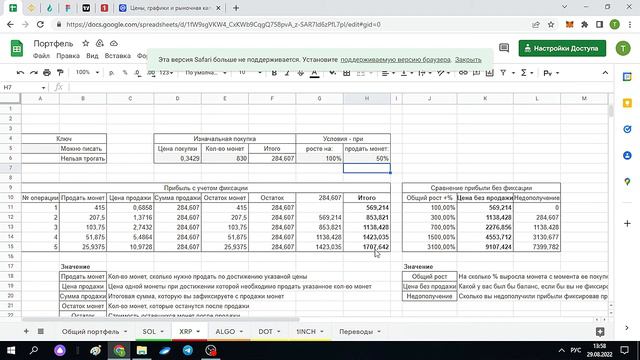Print the spreadsheet
The image size is (640, 360).
pos(47,73)
